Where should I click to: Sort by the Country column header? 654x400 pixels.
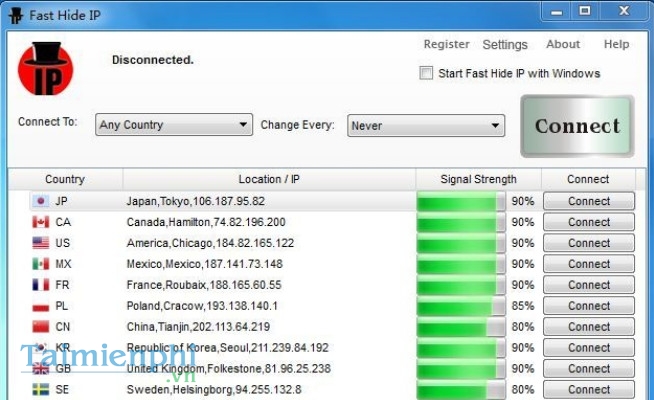[x=65, y=179]
